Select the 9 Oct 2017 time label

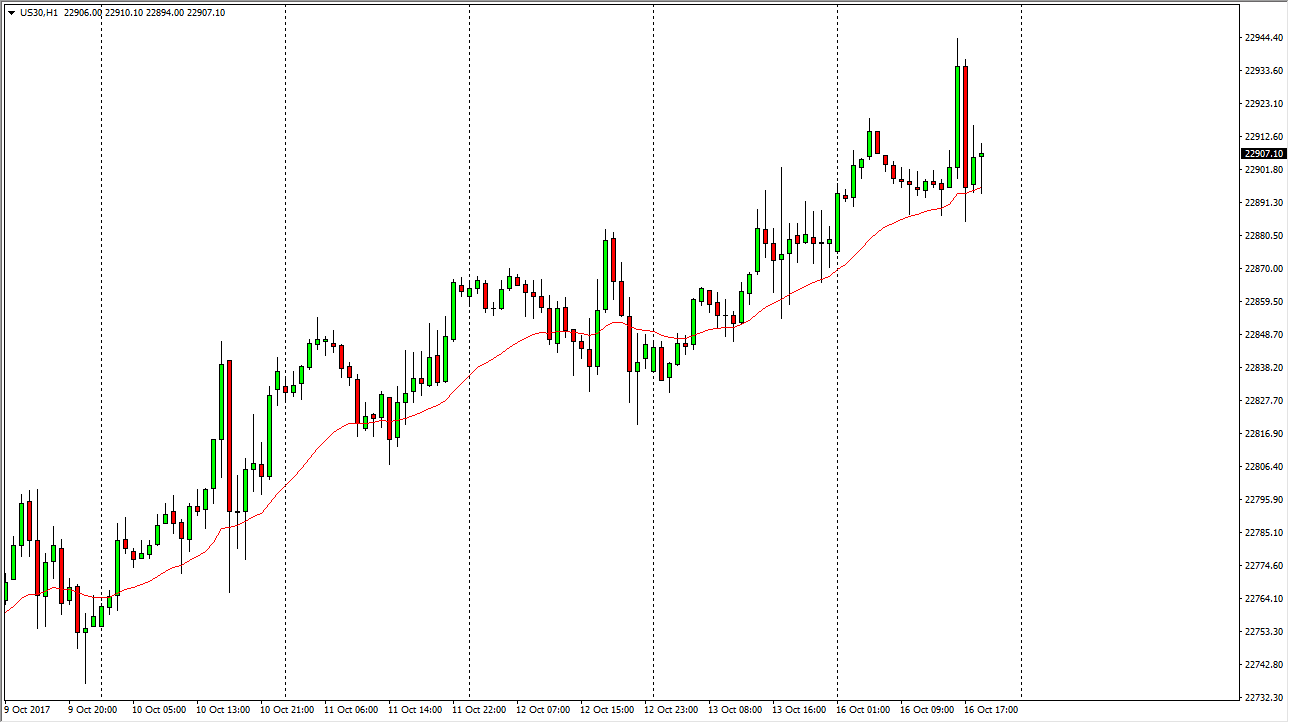pyautogui.click(x=29, y=710)
